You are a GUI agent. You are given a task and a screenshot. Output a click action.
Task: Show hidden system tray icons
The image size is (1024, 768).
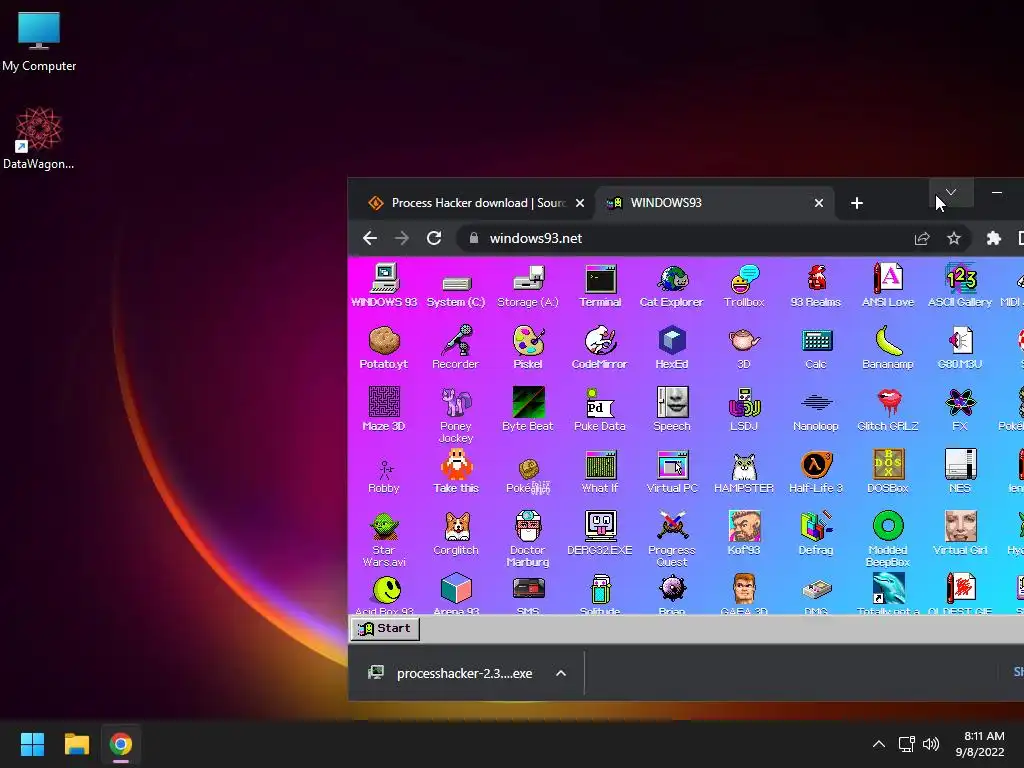[x=879, y=744]
